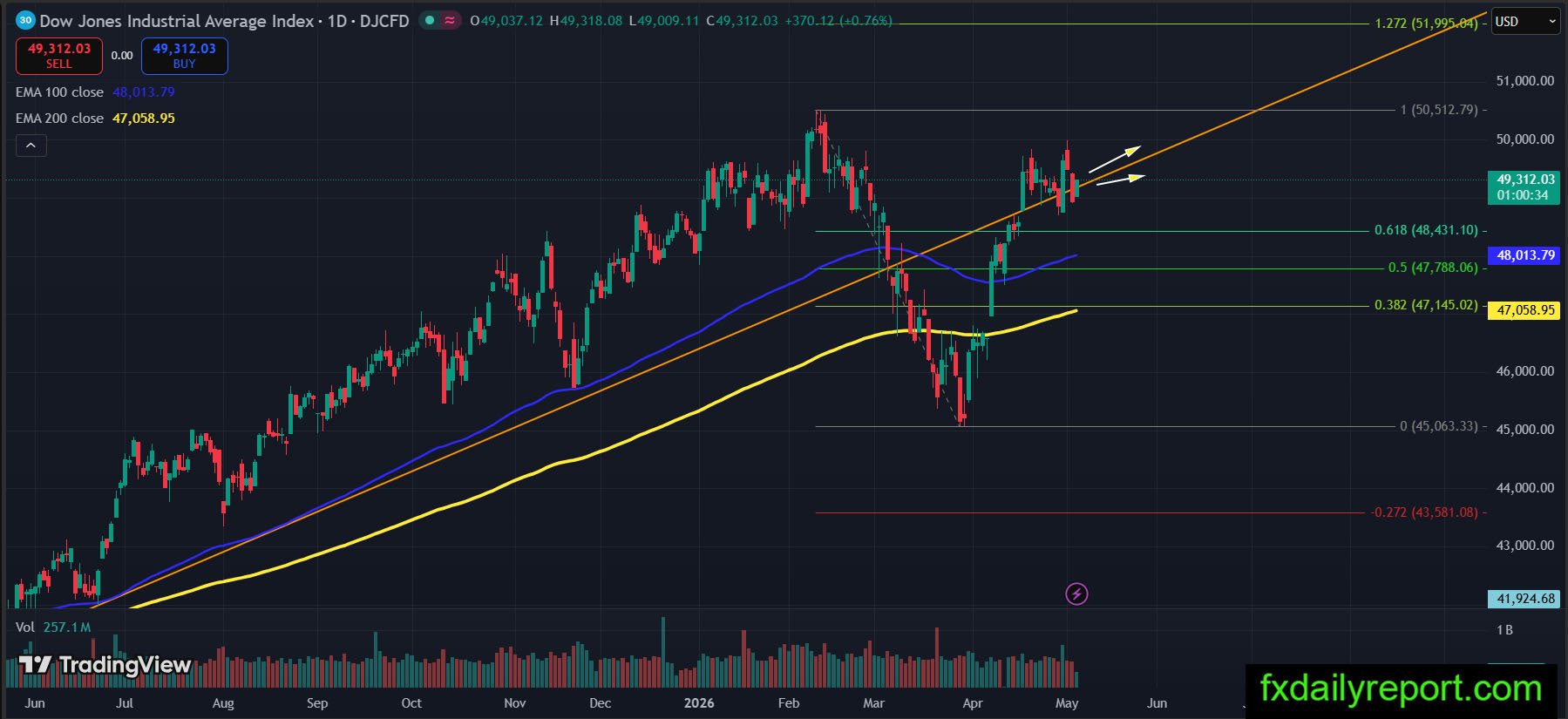
Task: Click the Vol 257.1 M legend
Action: click(53, 627)
